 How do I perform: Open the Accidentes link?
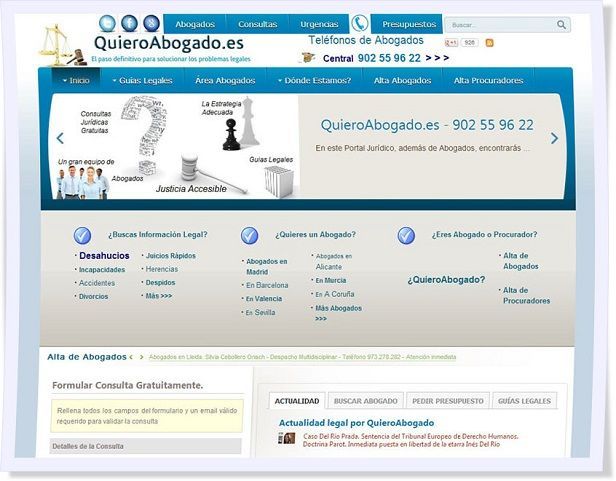pos(97,283)
